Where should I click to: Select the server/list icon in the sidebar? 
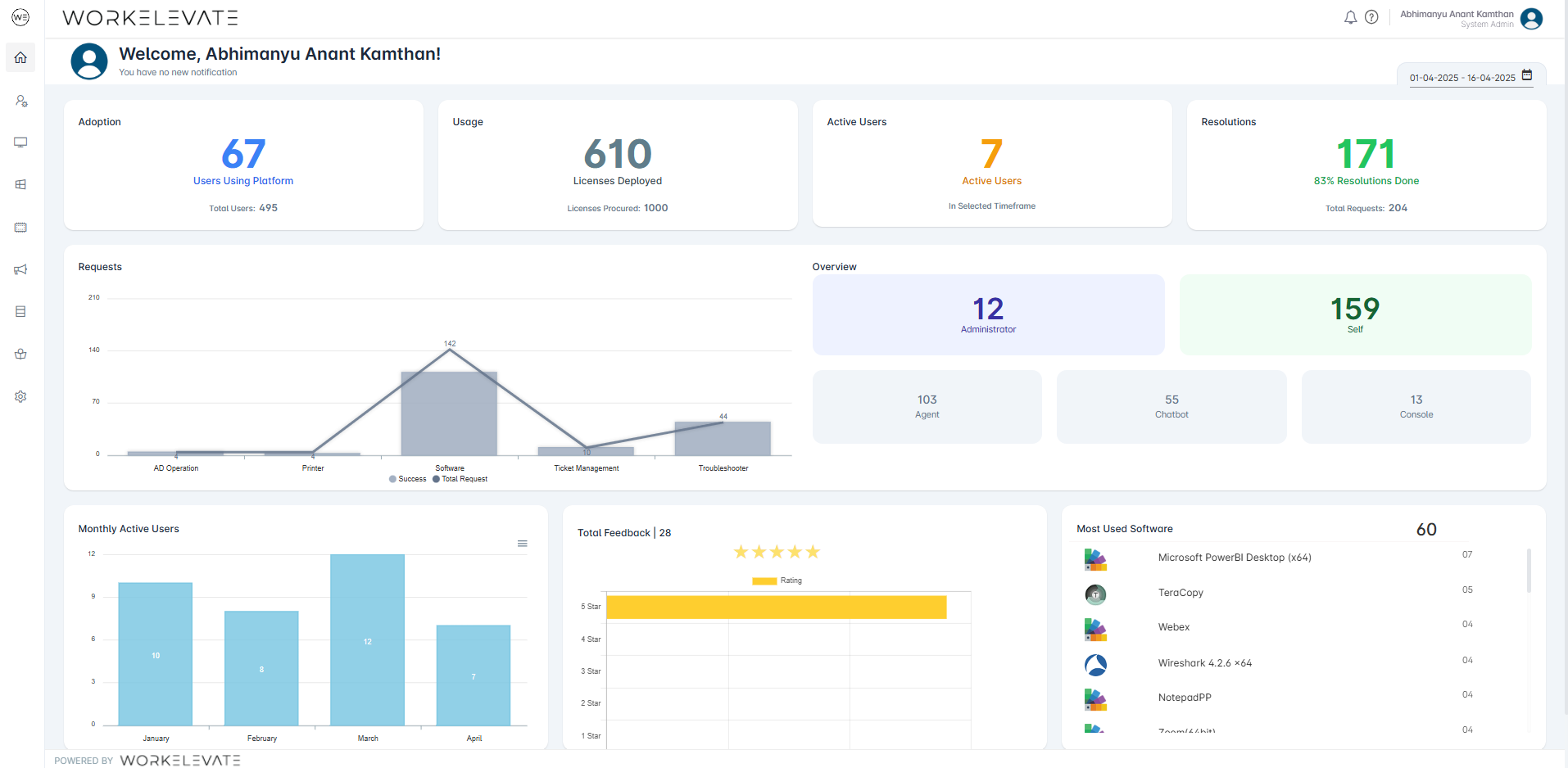20,311
